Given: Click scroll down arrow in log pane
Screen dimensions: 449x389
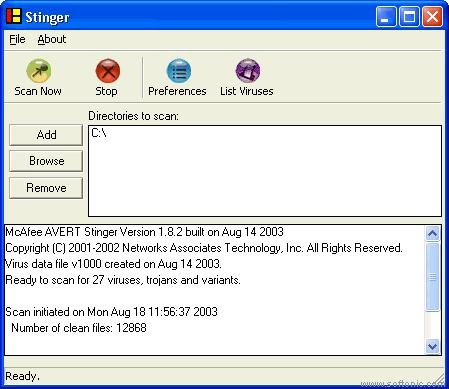Looking at the screenshot, I should [x=432, y=346].
